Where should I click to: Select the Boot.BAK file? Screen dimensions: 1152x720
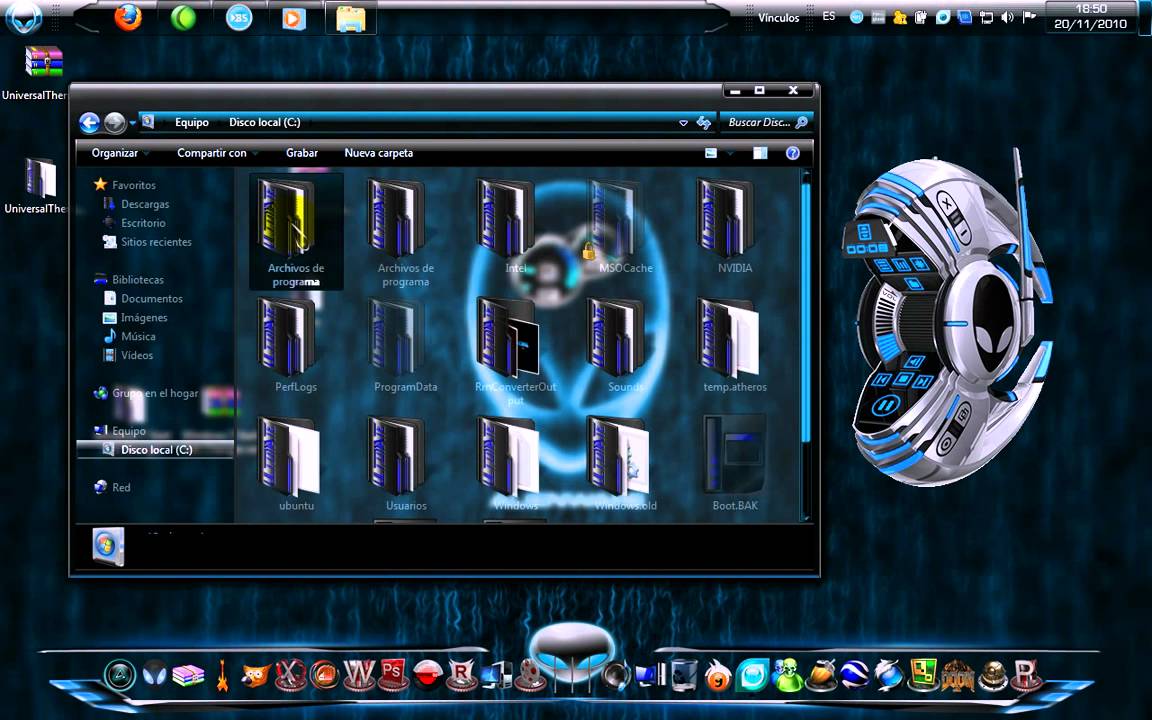pos(735,464)
